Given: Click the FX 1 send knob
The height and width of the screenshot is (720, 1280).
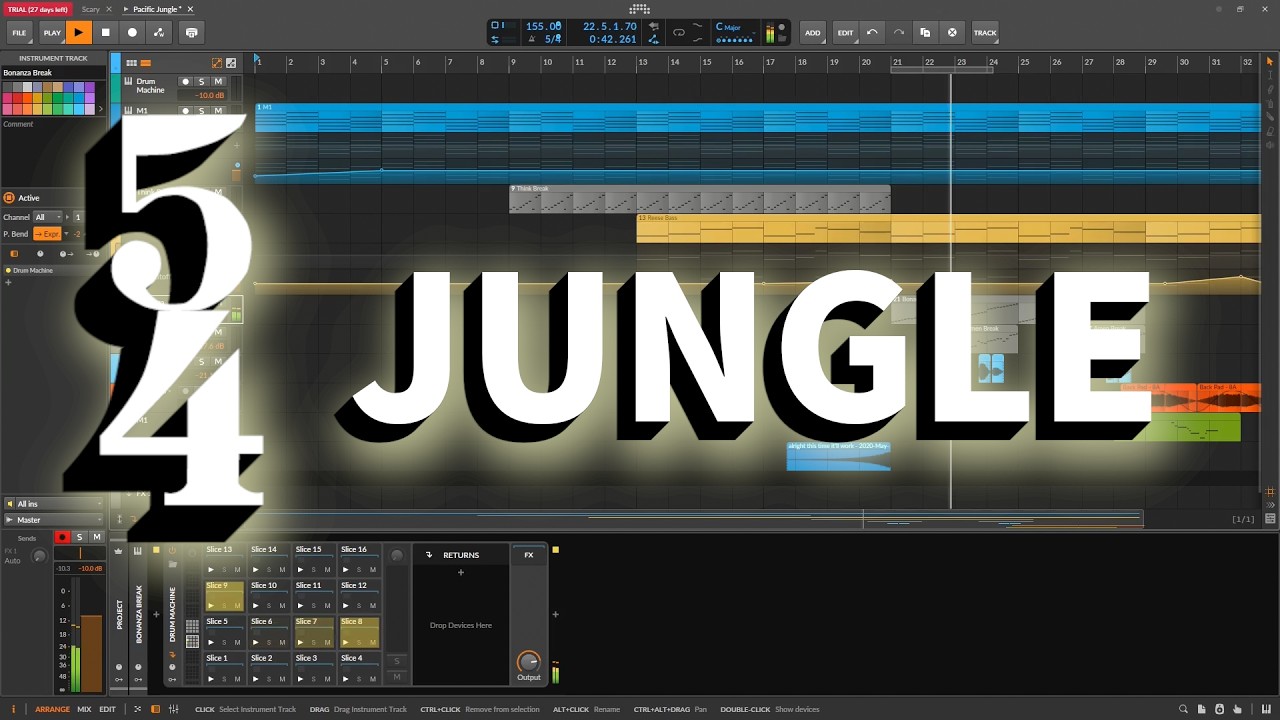Looking at the screenshot, I should click(x=39, y=556).
